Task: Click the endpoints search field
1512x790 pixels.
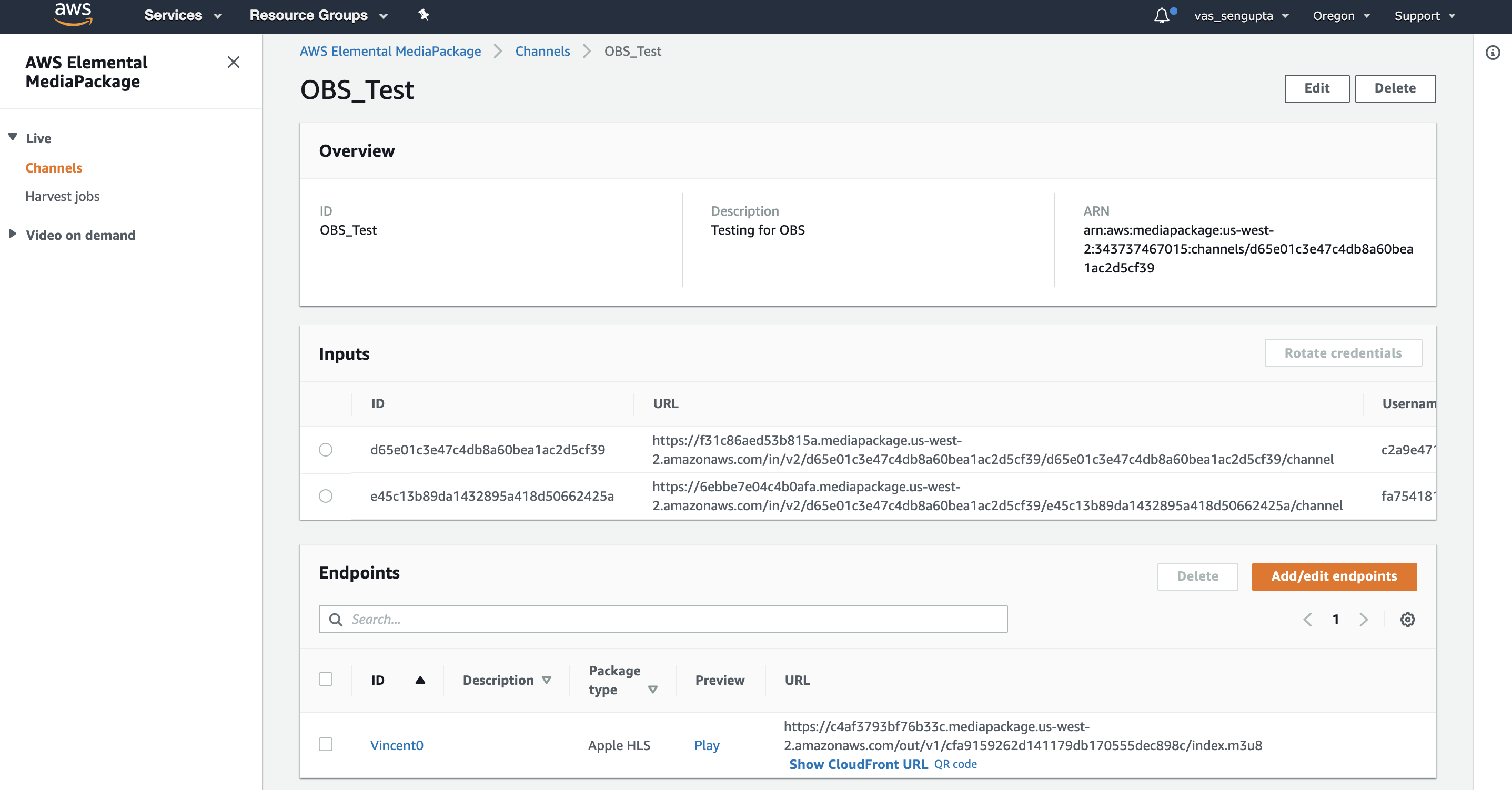Action: click(663, 619)
